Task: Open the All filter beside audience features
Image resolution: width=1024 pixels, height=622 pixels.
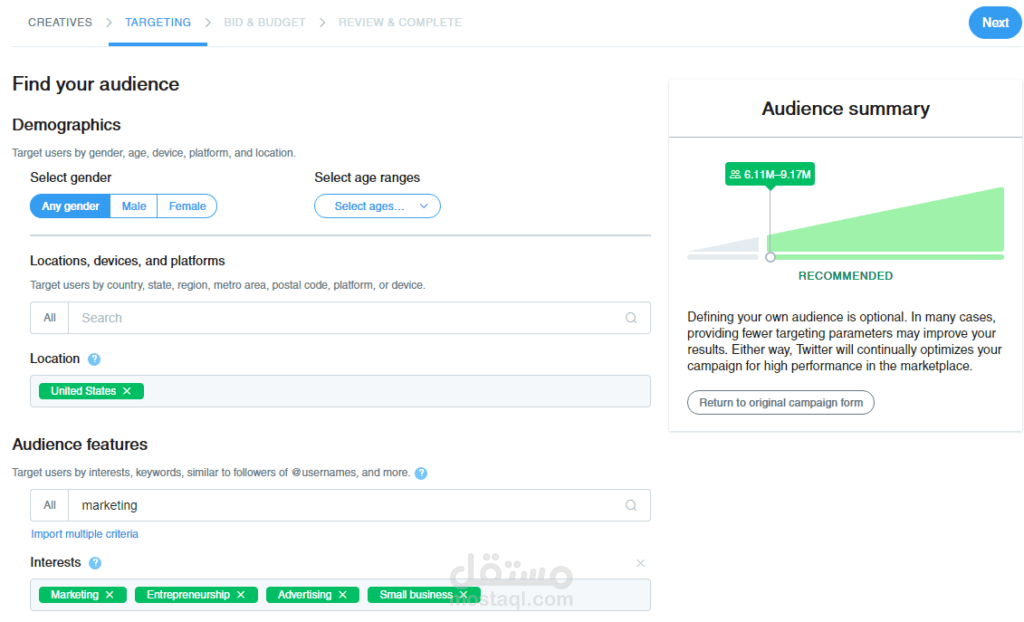Action: tap(48, 505)
